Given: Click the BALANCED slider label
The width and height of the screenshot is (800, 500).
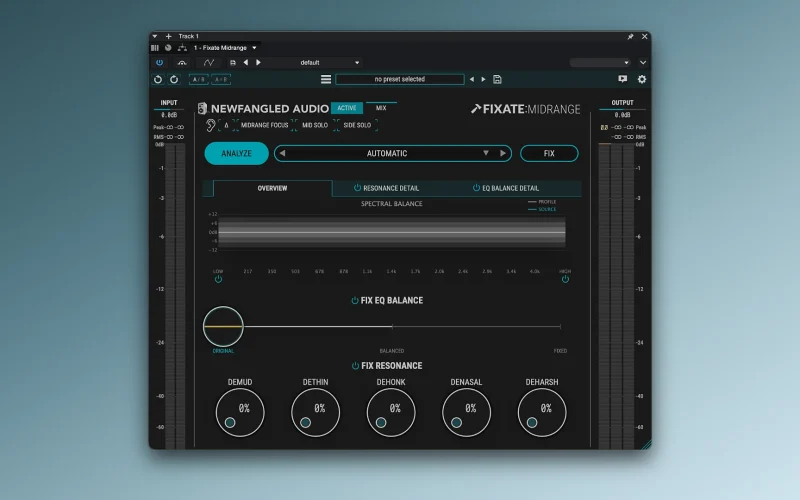Looking at the screenshot, I should [392, 351].
